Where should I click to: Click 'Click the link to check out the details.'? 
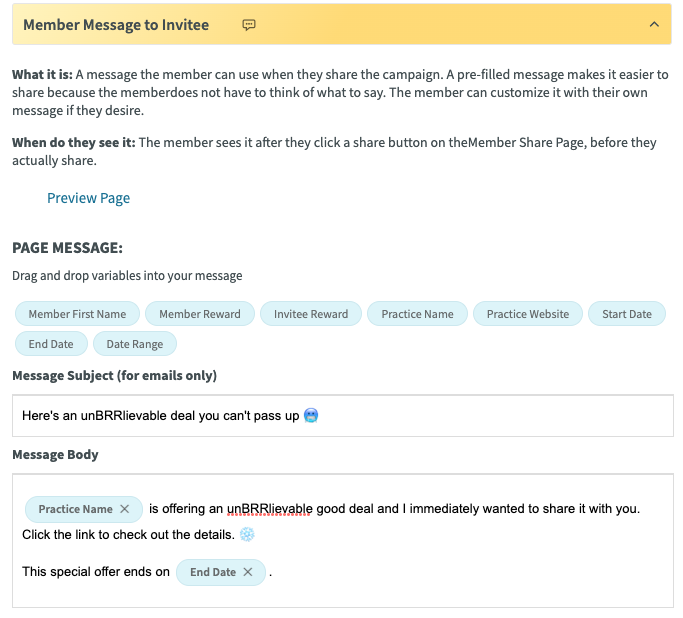(128, 534)
